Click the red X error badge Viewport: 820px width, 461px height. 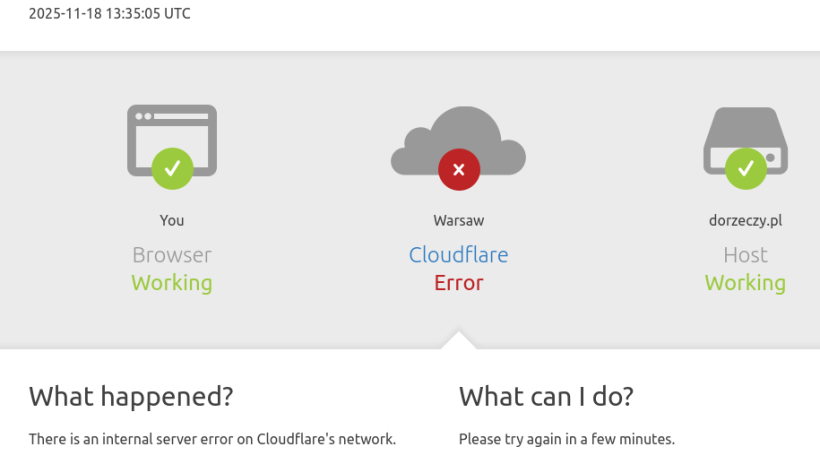[458, 169]
